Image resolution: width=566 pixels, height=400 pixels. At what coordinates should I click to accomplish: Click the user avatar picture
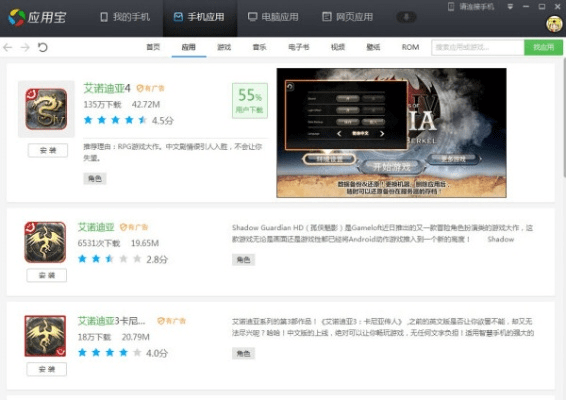[554, 24]
